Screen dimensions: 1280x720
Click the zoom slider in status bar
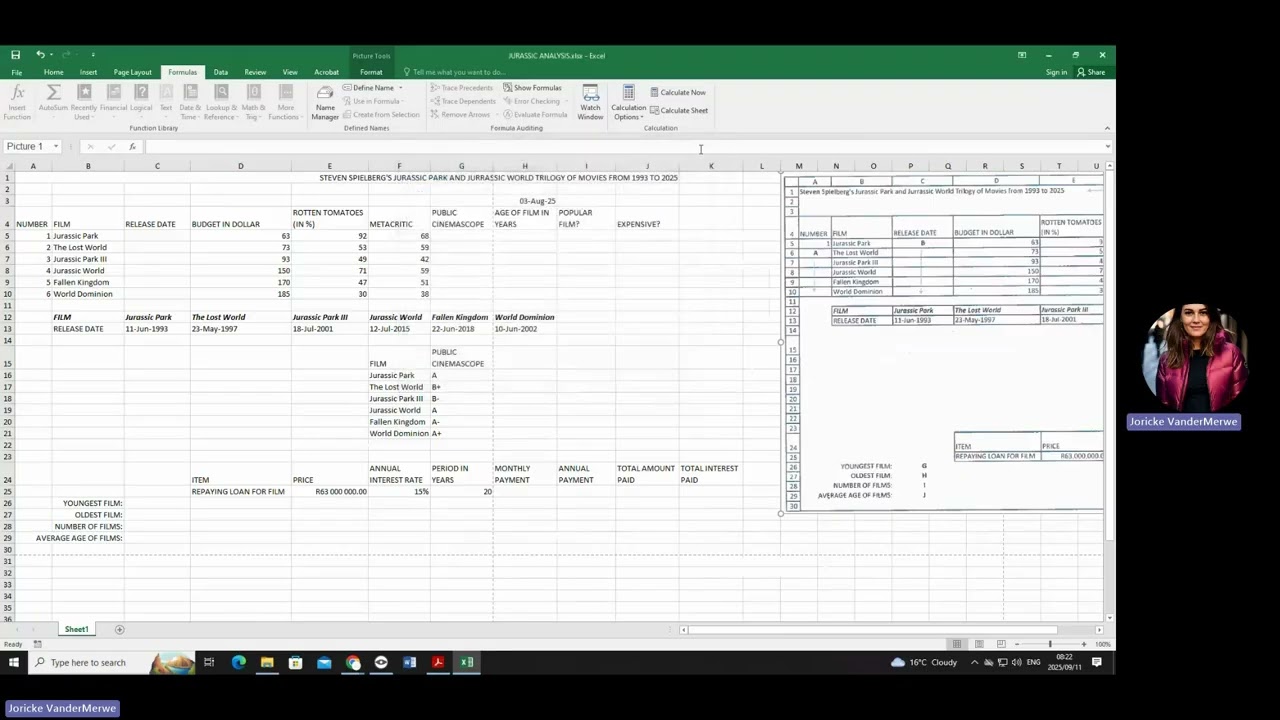point(1049,644)
